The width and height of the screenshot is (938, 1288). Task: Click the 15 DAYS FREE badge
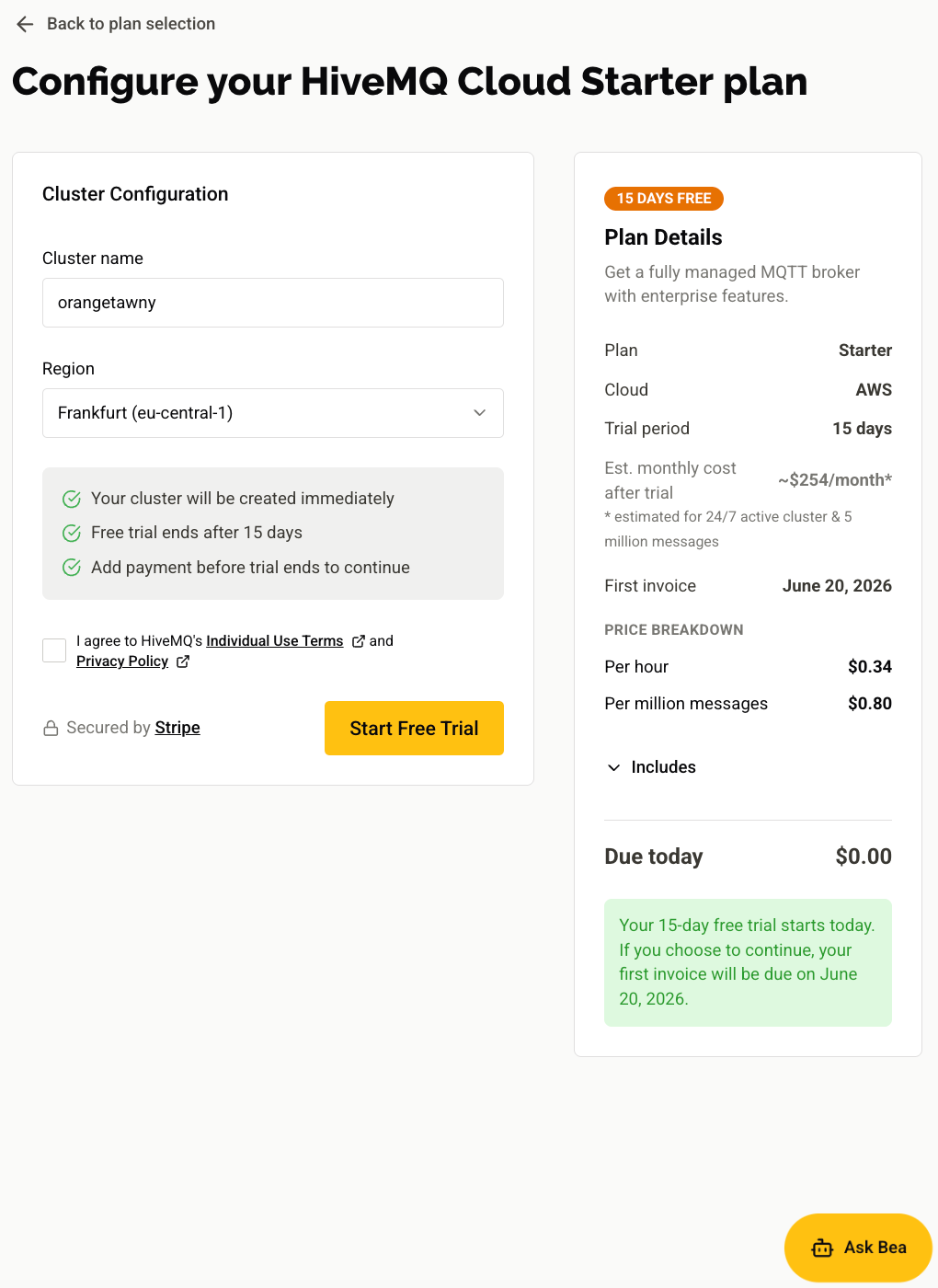pos(664,199)
